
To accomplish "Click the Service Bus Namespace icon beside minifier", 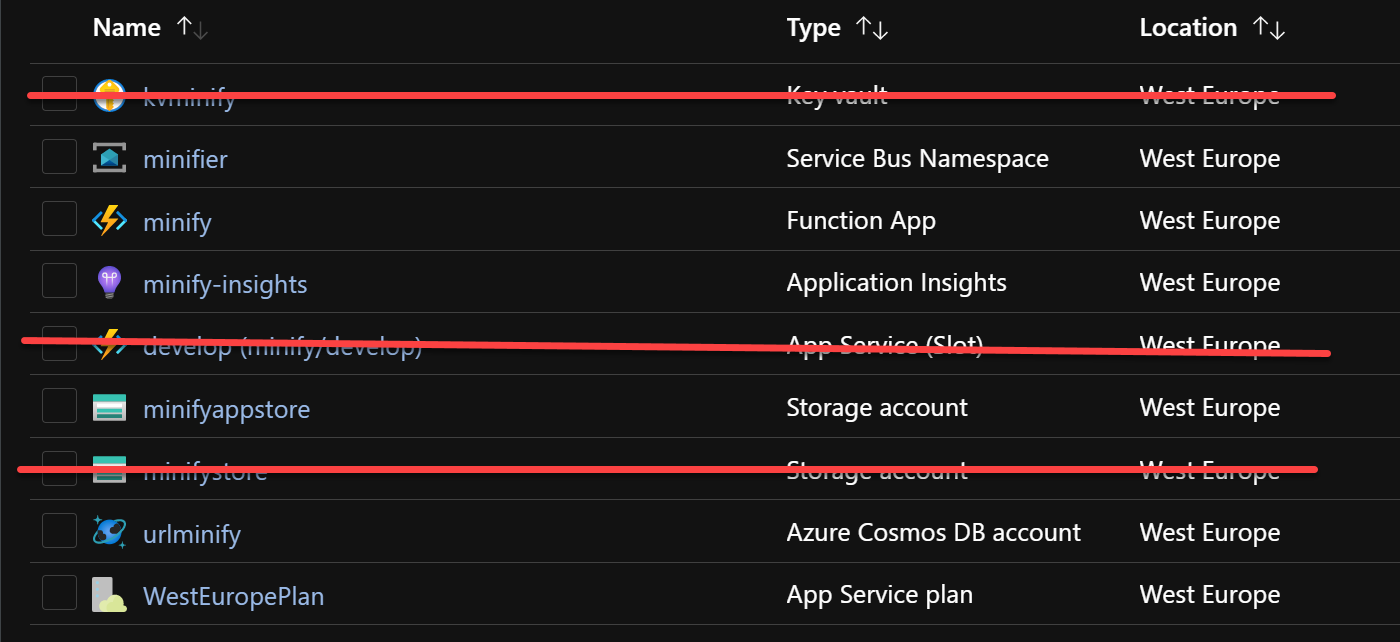I will [x=109, y=157].
